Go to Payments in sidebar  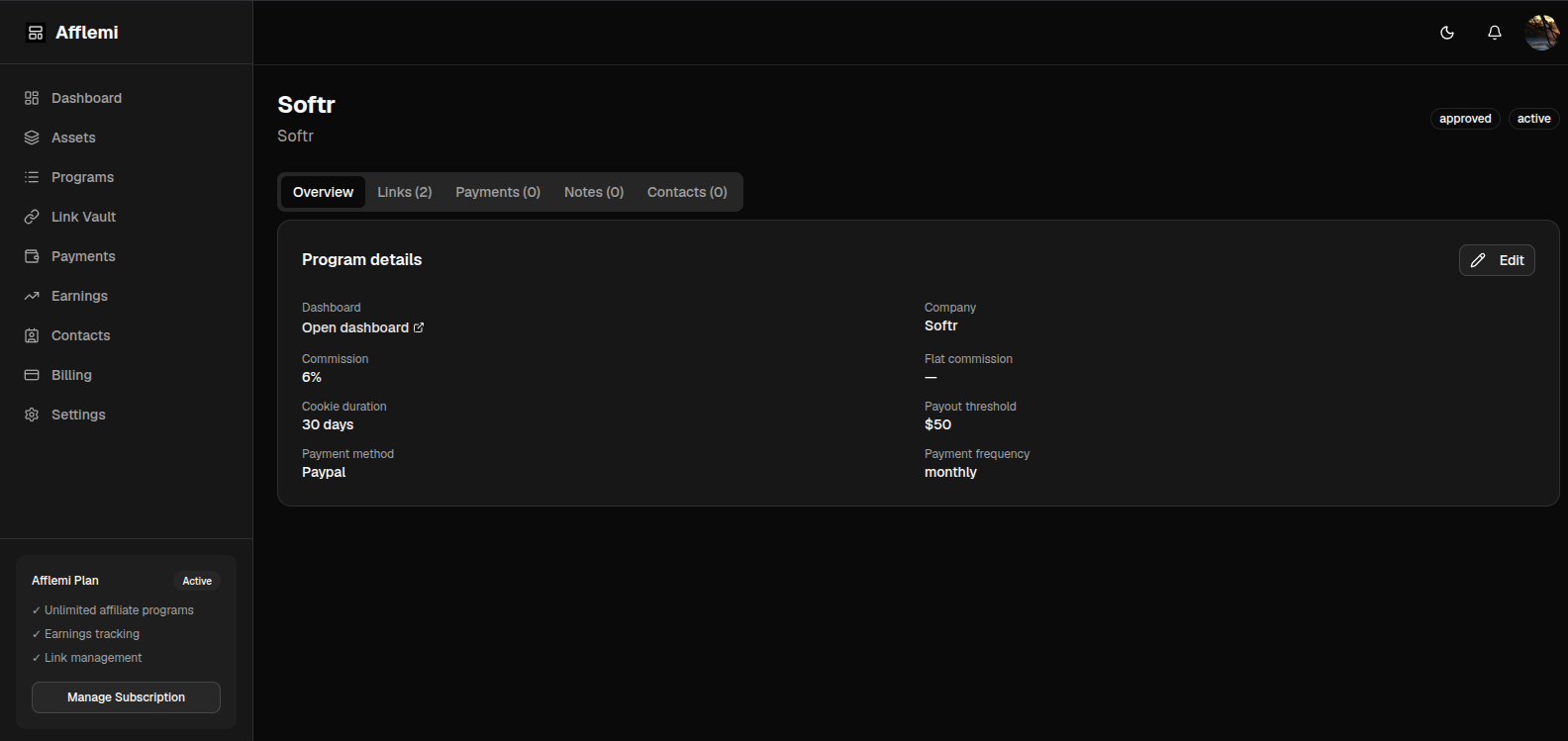(127, 256)
